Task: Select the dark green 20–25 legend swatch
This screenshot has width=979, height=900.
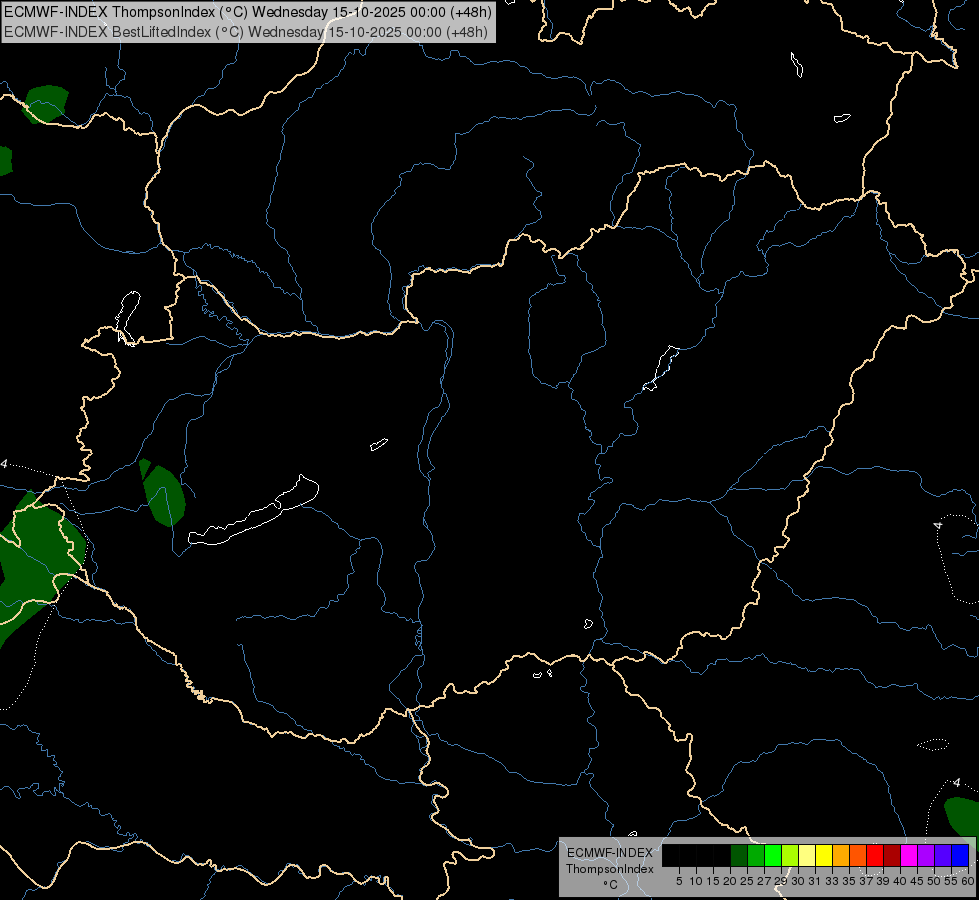Action: click(739, 855)
